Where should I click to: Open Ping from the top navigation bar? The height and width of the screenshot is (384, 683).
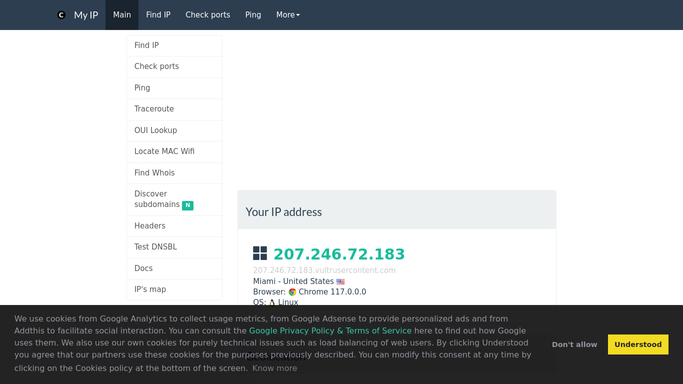point(253,15)
